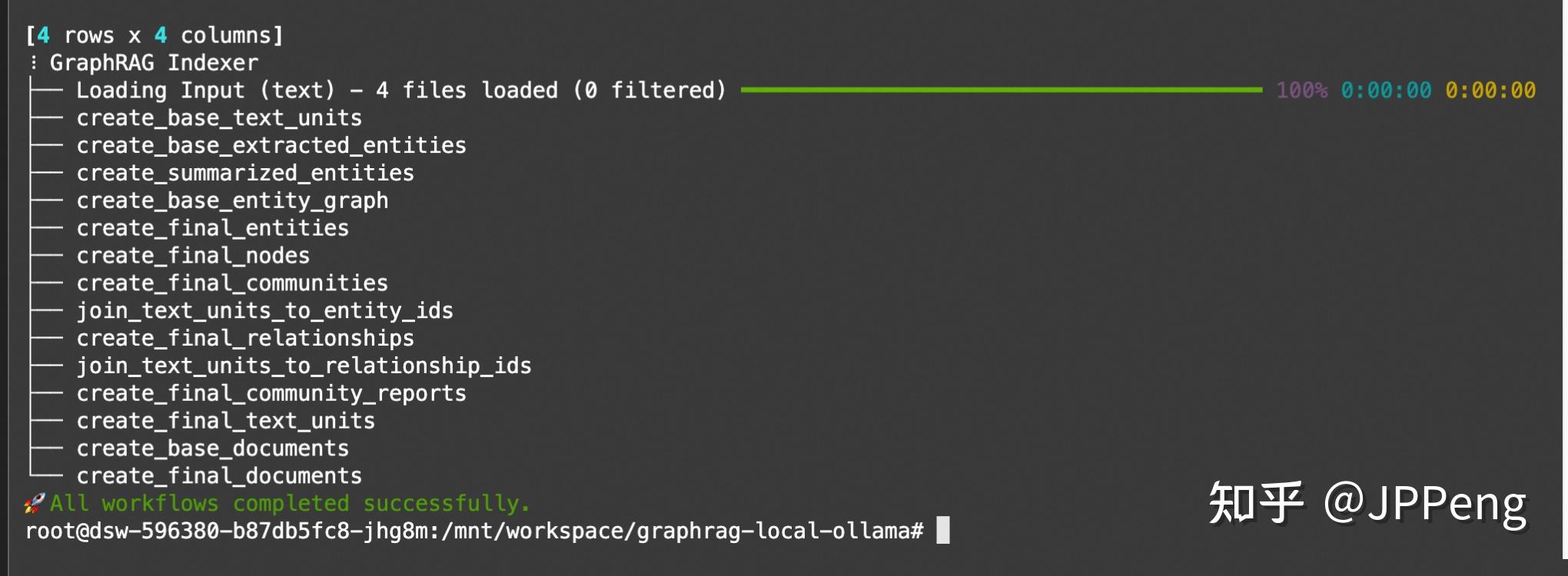Image resolution: width=1568 pixels, height=576 pixels.
Task: Click the create_final_documents last tree item
Action: (219, 476)
